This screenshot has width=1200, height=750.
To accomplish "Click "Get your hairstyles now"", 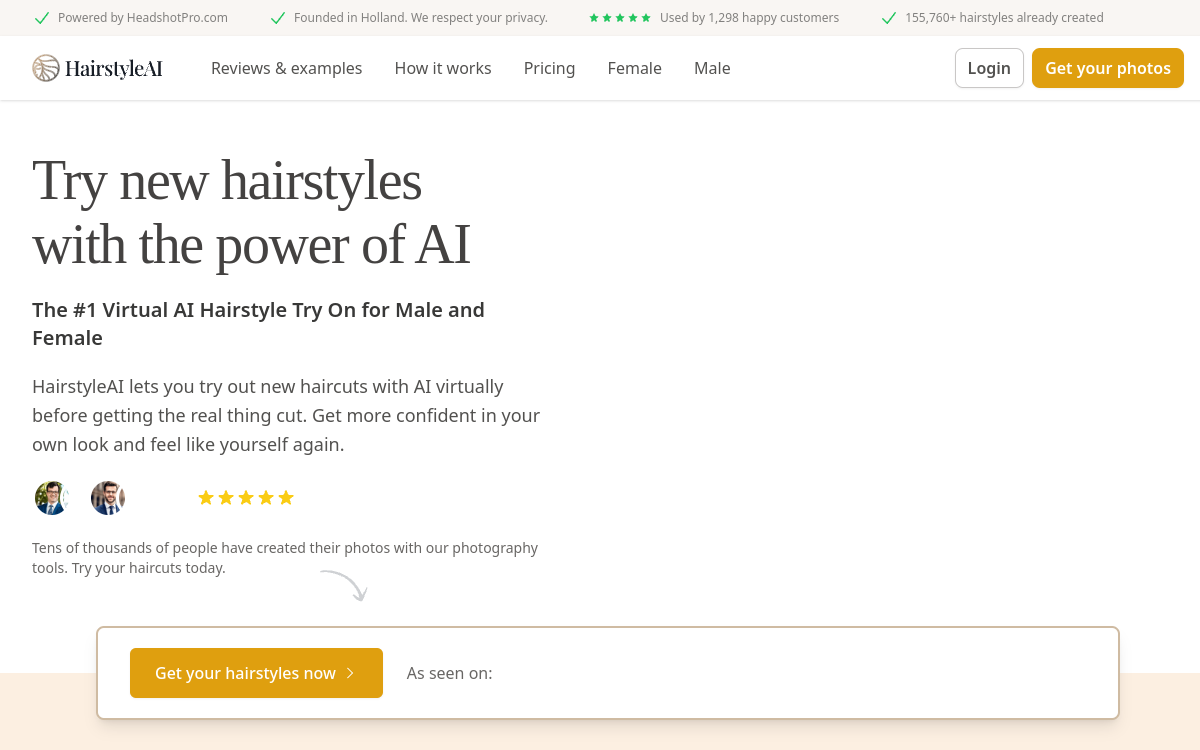I will tap(245, 673).
